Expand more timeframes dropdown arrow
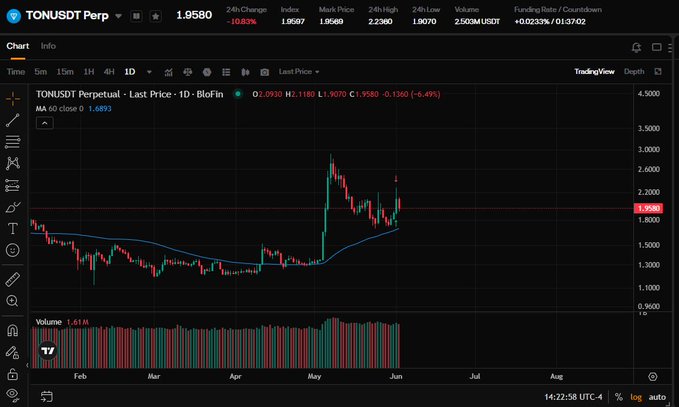Image resolution: width=679 pixels, height=407 pixels. (149, 72)
